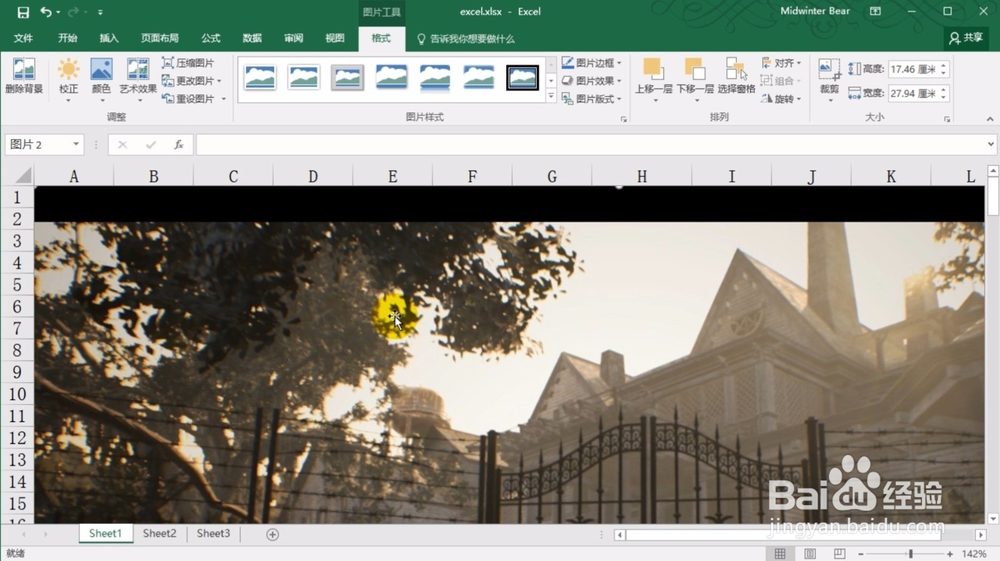The height and width of the screenshot is (561, 1000).
Task: Open Selection Pane (选择窗格)
Action: (736, 76)
